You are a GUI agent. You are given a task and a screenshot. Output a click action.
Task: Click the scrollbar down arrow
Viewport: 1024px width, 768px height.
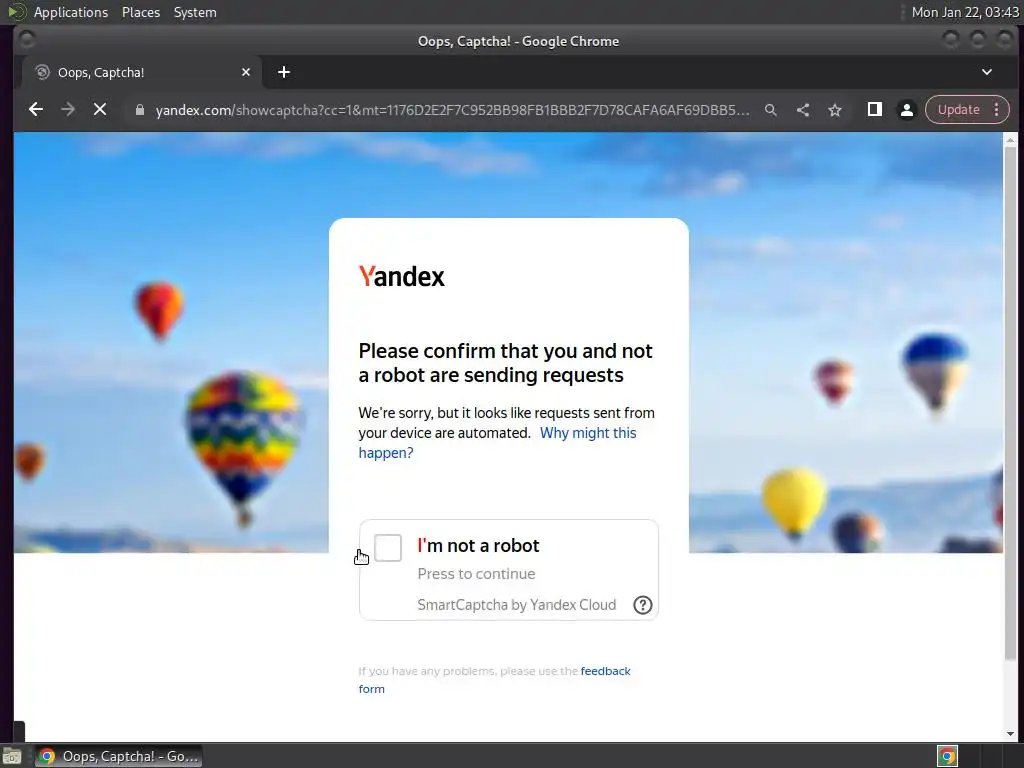[1010, 733]
